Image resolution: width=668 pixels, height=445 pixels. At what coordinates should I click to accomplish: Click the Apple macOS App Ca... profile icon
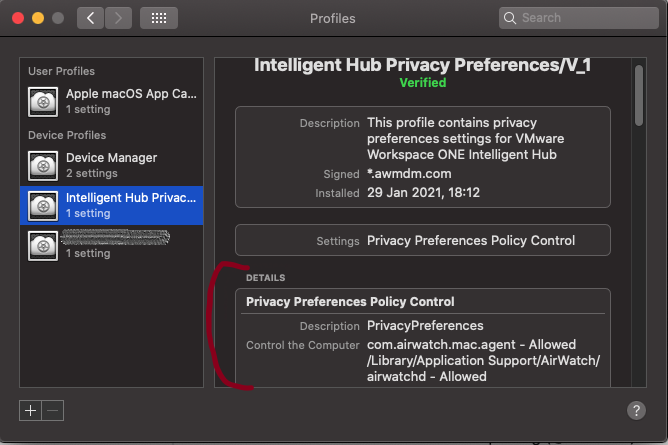pos(43,102)
